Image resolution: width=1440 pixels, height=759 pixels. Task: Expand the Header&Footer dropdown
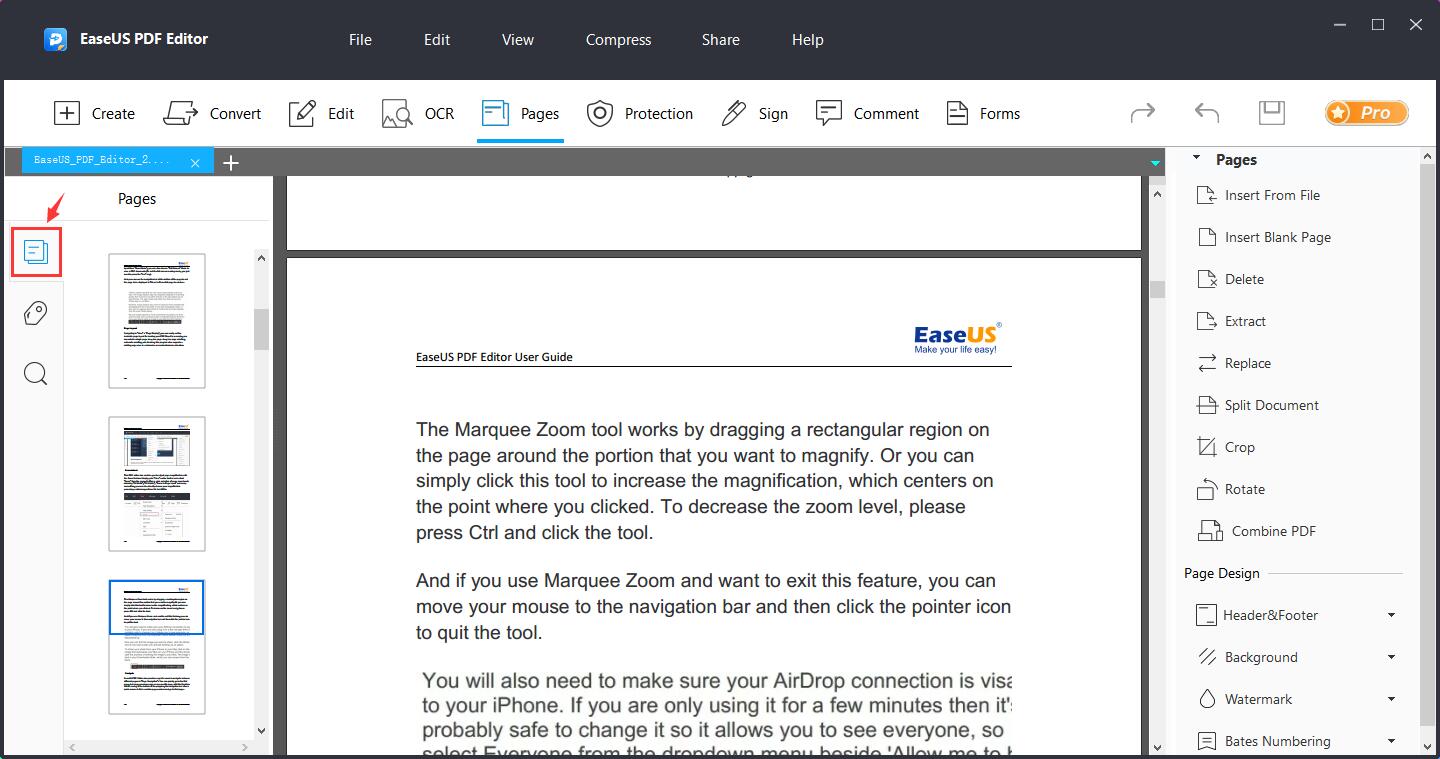pyautogui.click(x=1391, y=615)
